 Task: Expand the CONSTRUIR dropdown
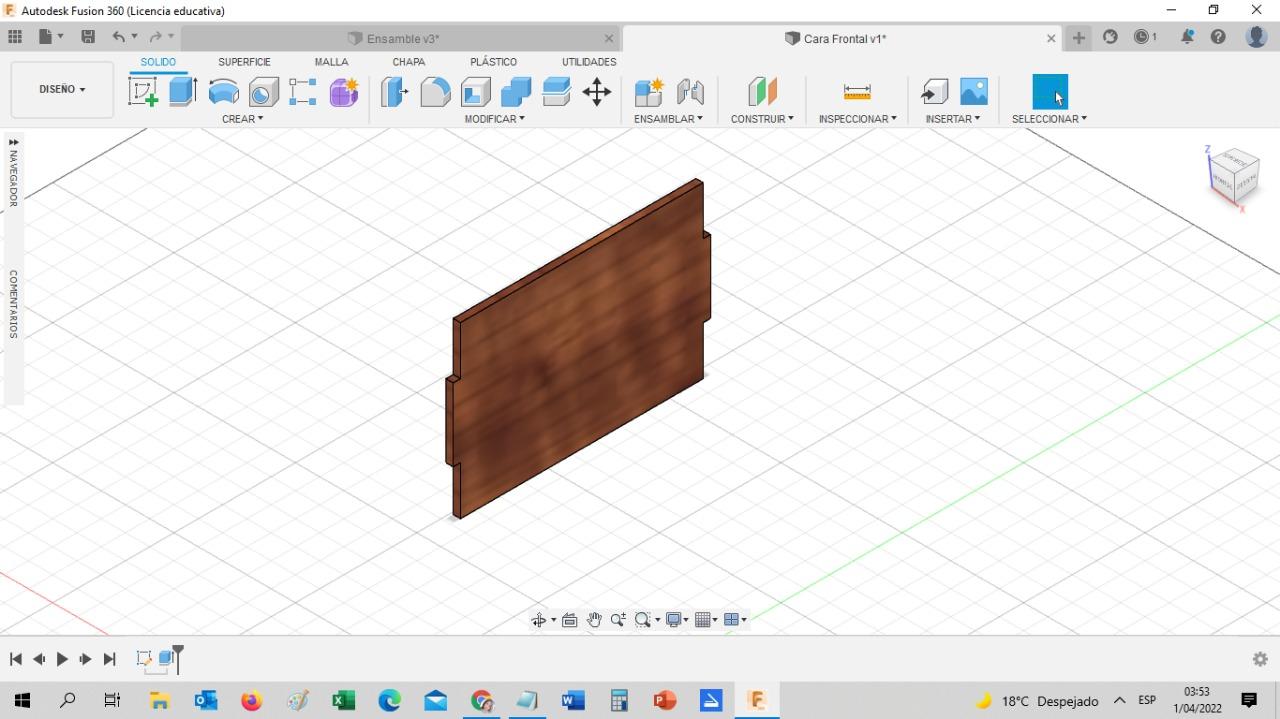pyautogui.click(x=761, y=119)
